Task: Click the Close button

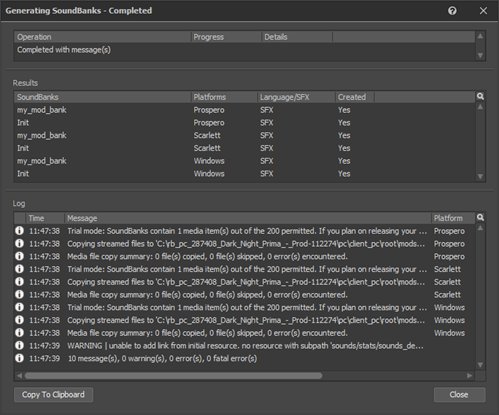Action: coord(459,395)
